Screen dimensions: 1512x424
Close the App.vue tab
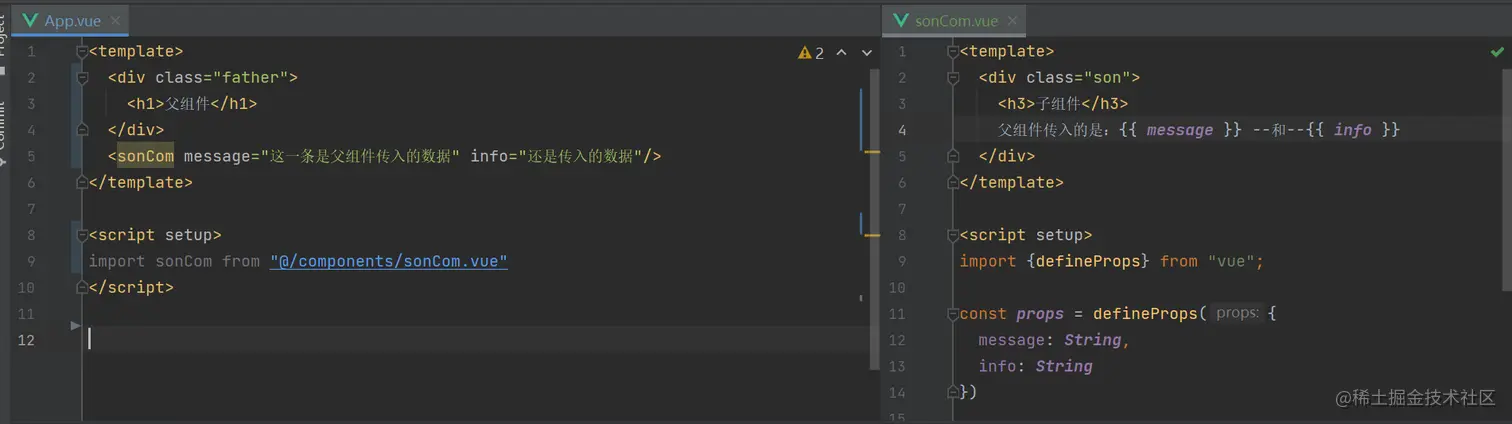point(114,21)
